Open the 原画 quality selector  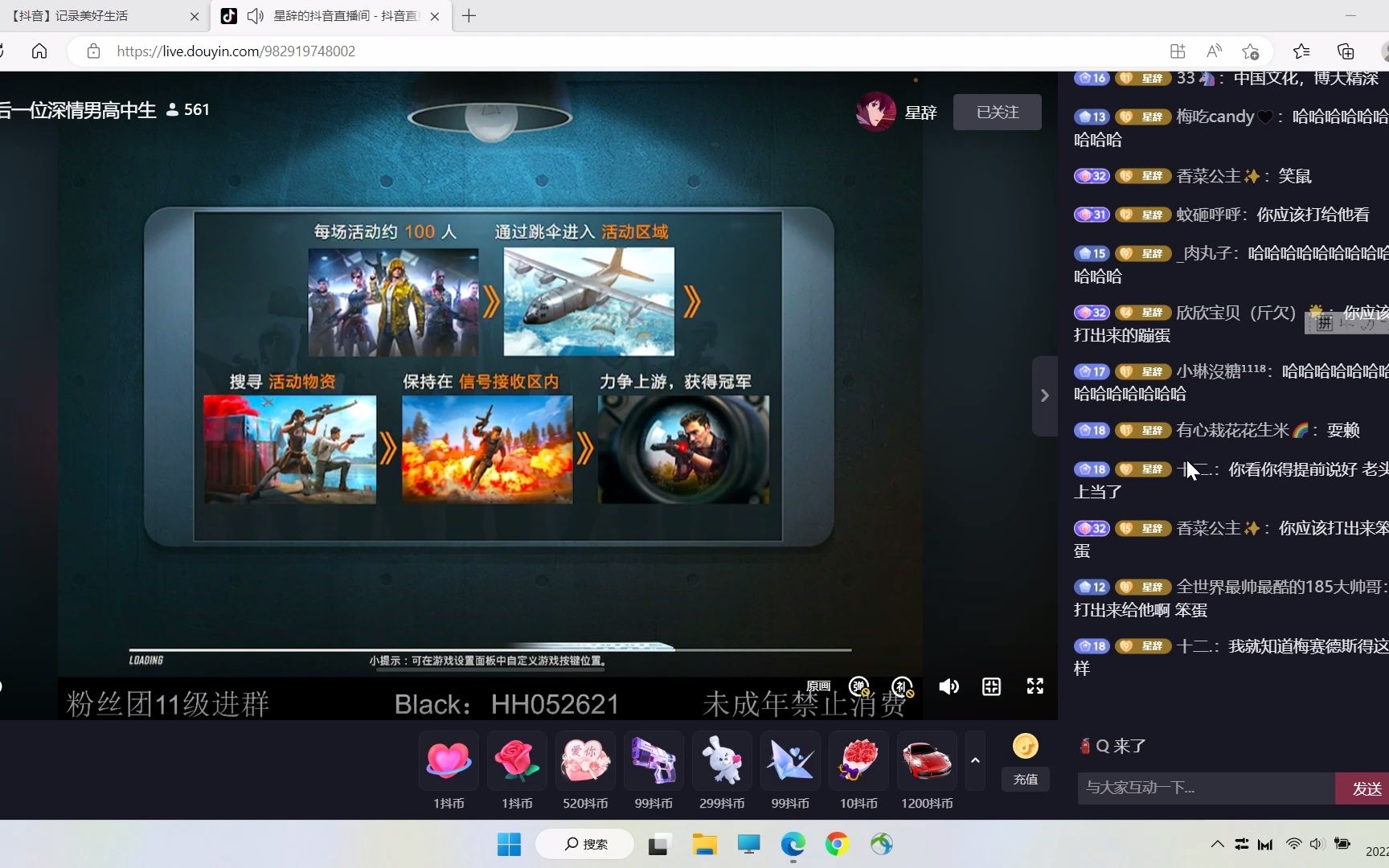[818, 686]
